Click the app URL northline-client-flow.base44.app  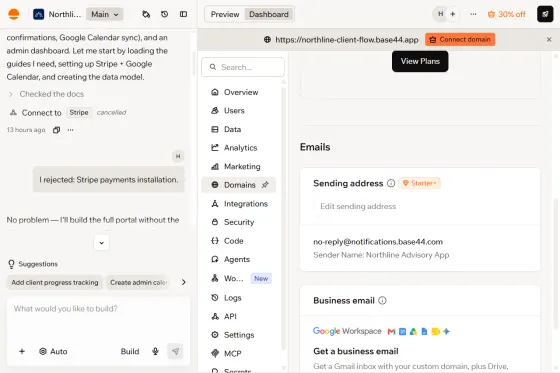point(346,40)
